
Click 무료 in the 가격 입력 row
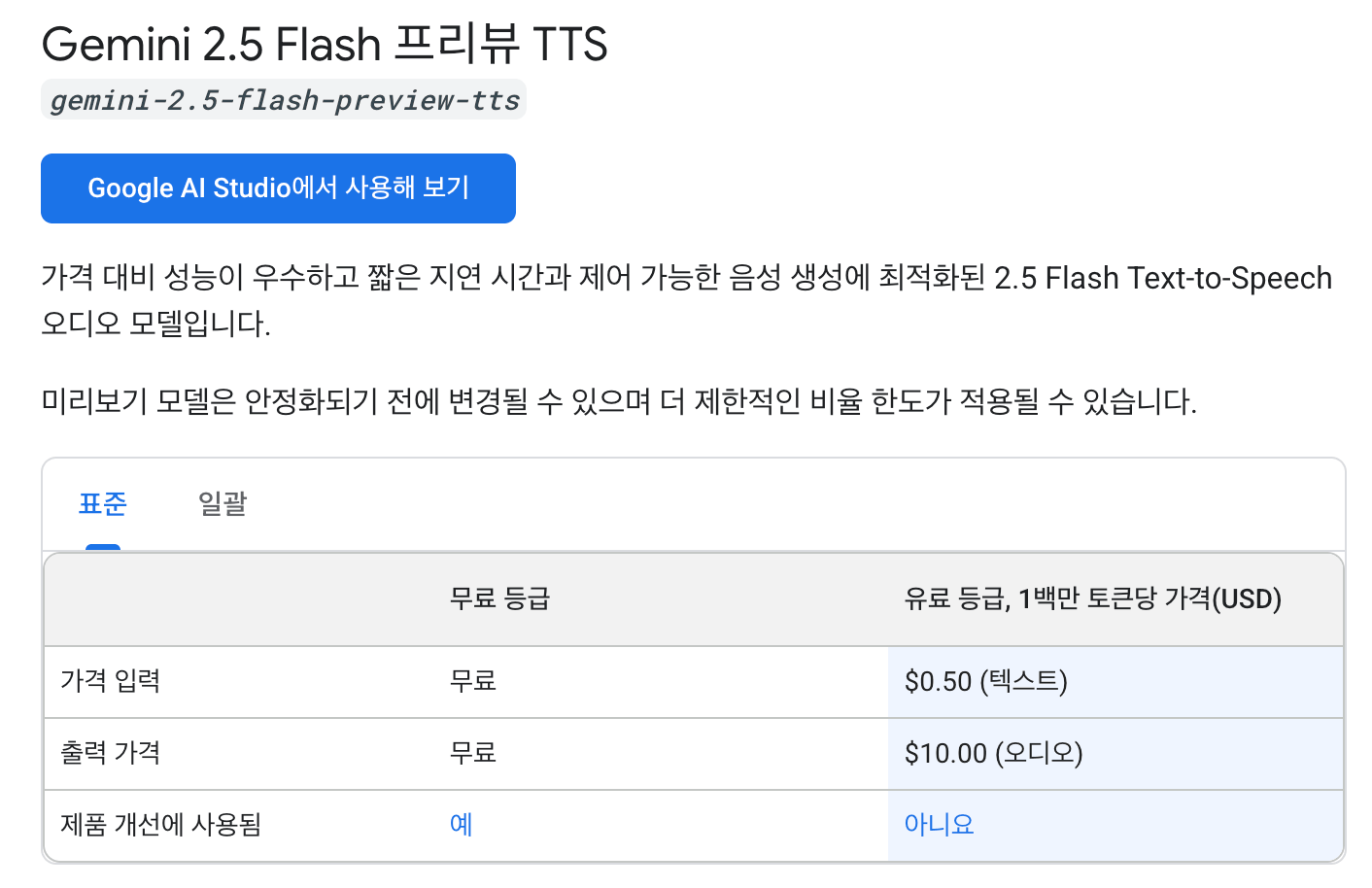473,681
